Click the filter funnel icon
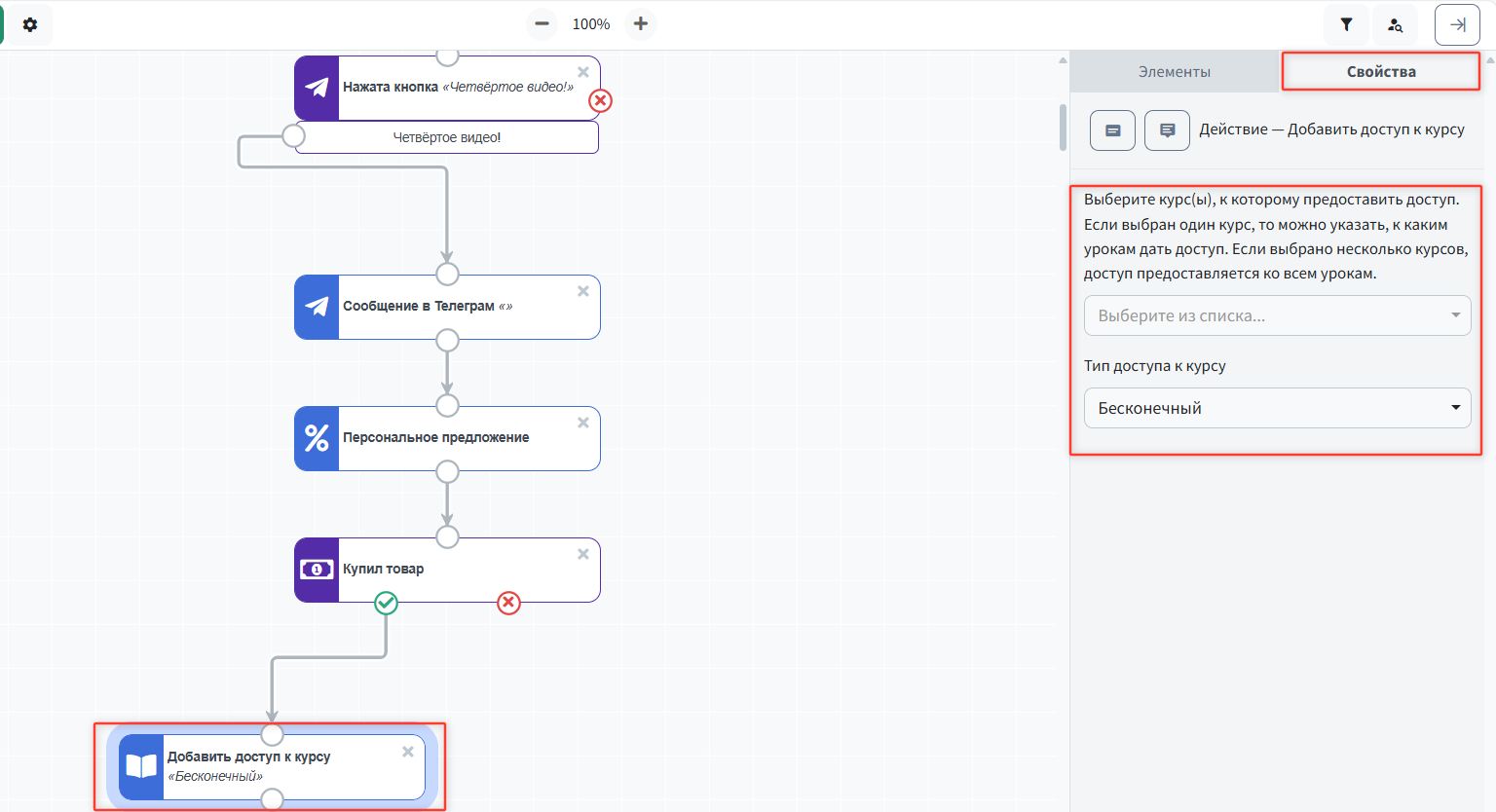The width and height of the screenshot is (1496, 812). (1346, 25)
